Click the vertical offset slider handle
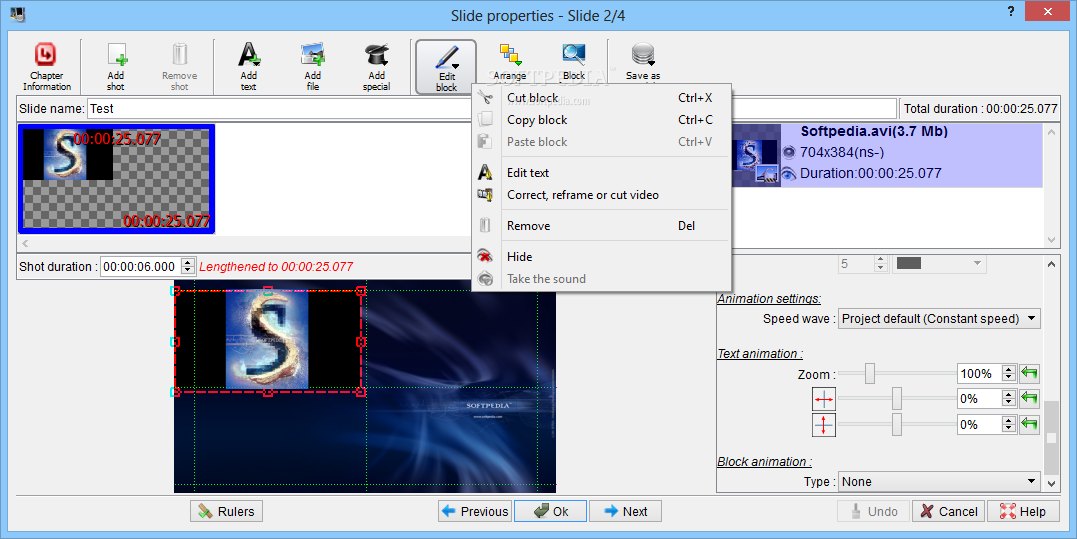Viewport: 1077px width, 539px height. (896, 424)
